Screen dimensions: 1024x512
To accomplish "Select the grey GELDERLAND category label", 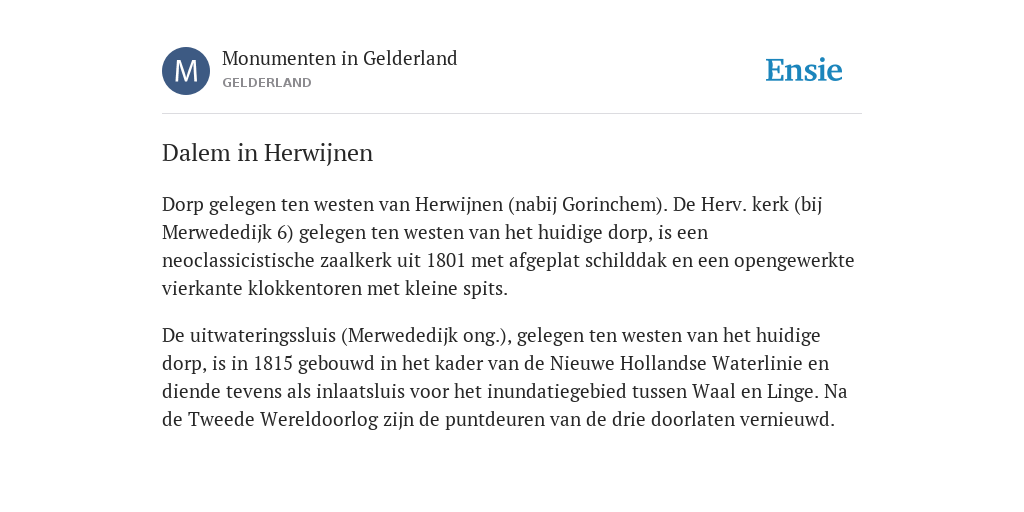I will 266,83.
